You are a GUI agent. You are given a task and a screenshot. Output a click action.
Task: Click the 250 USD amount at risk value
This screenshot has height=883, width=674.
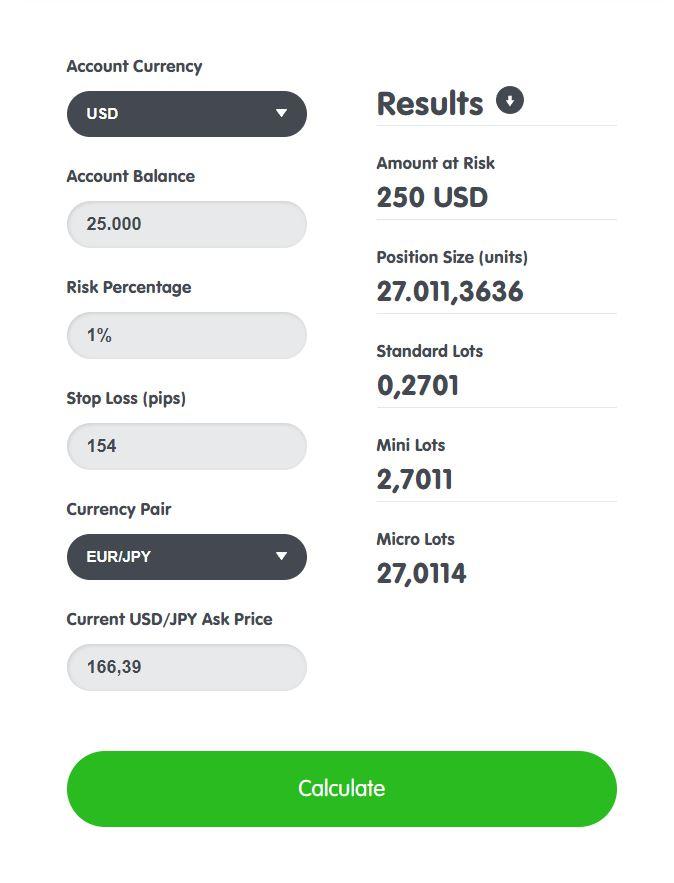(432, 198)
